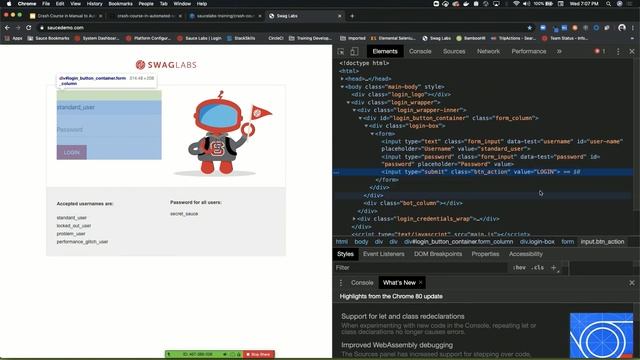The image size is (640, 360).
Task: Collapse the body main-body node
Action: point(342,87)
